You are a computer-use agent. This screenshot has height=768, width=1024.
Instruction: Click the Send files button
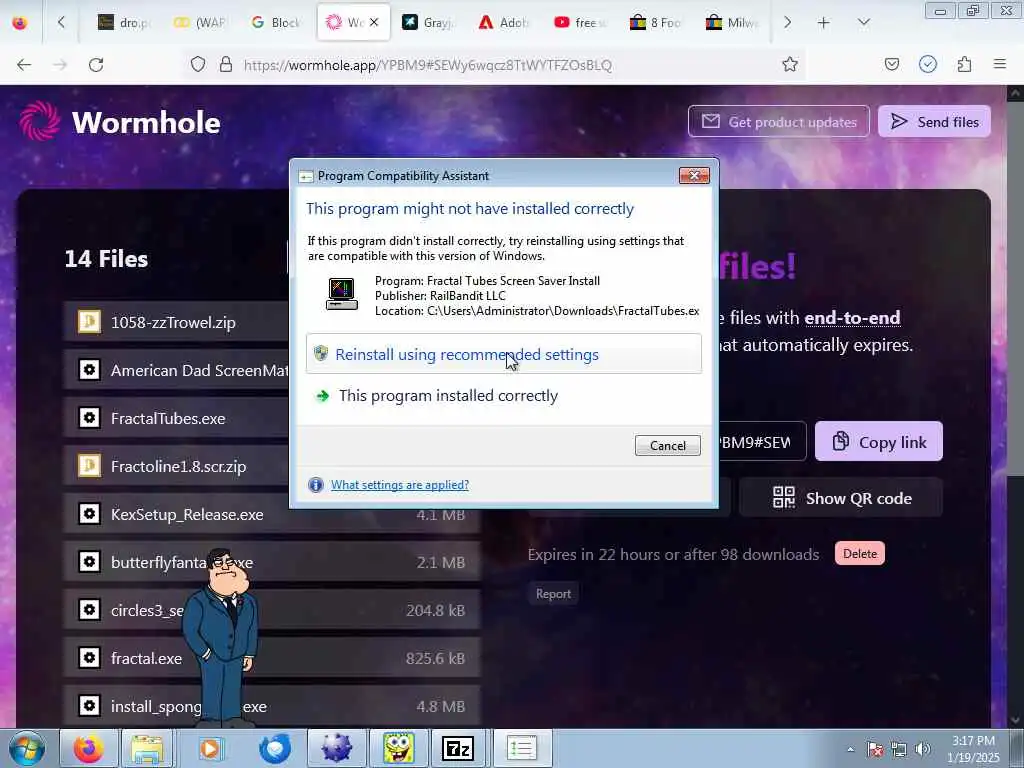pyautogui.click(x=935, y=121)
